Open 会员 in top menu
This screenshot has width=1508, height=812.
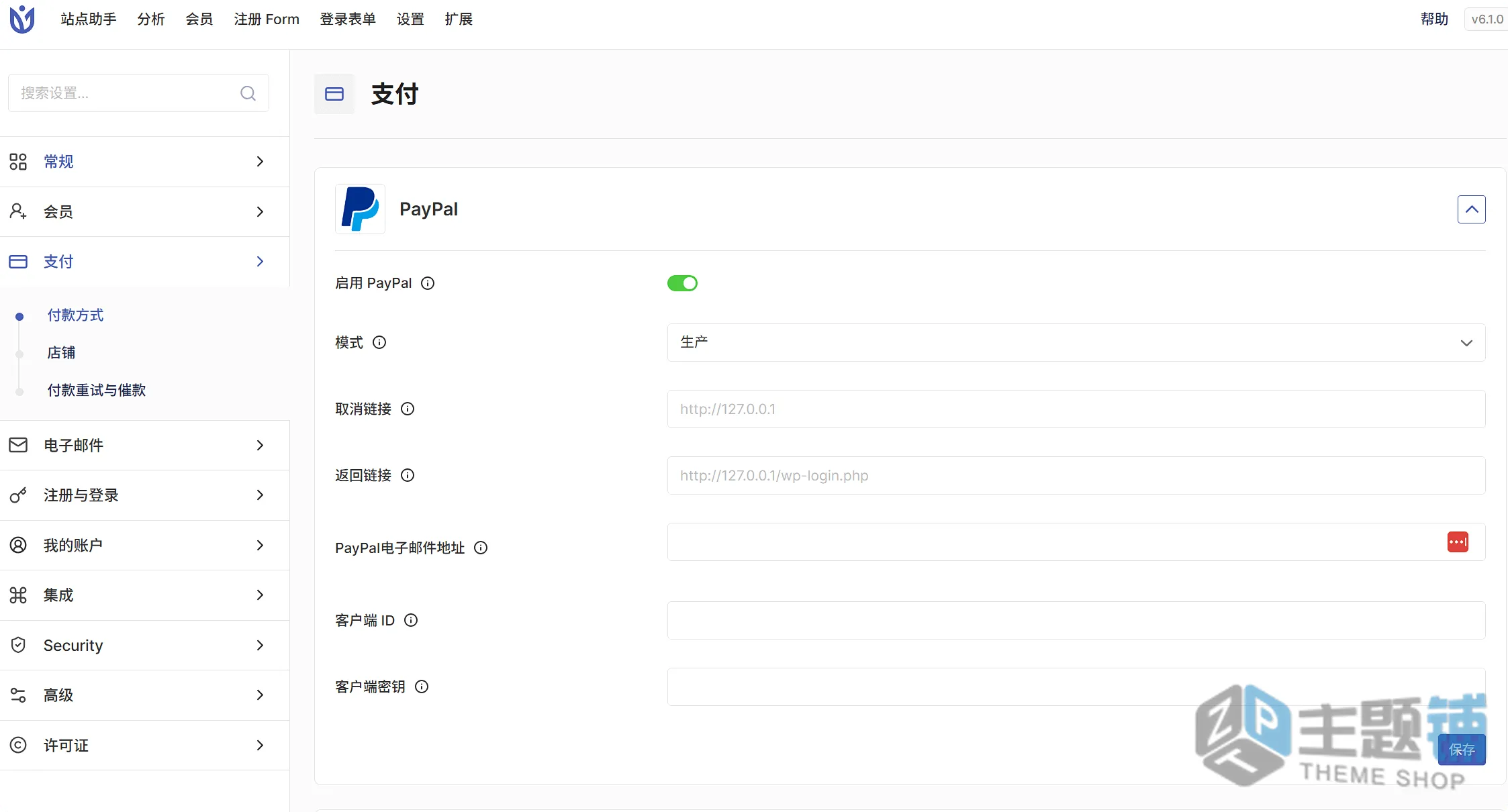coord(199,19)
